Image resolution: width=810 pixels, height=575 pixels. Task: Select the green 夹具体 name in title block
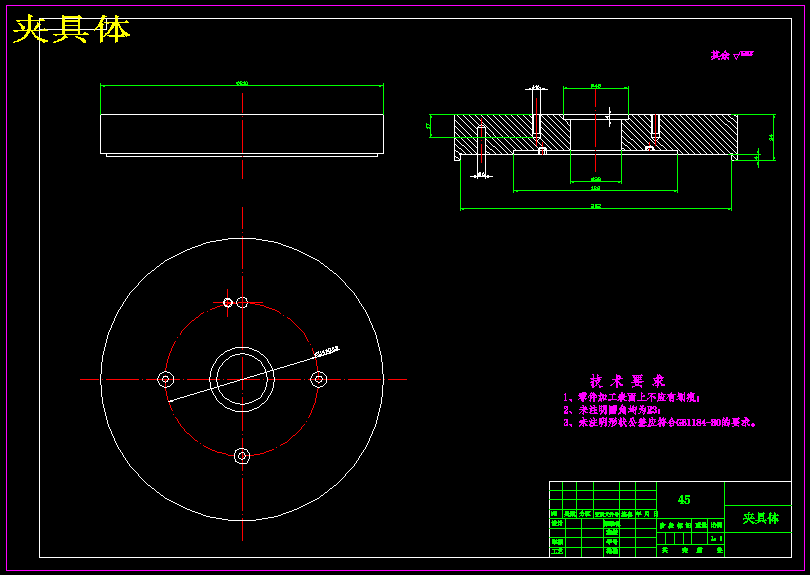click(x=760, y=518)
